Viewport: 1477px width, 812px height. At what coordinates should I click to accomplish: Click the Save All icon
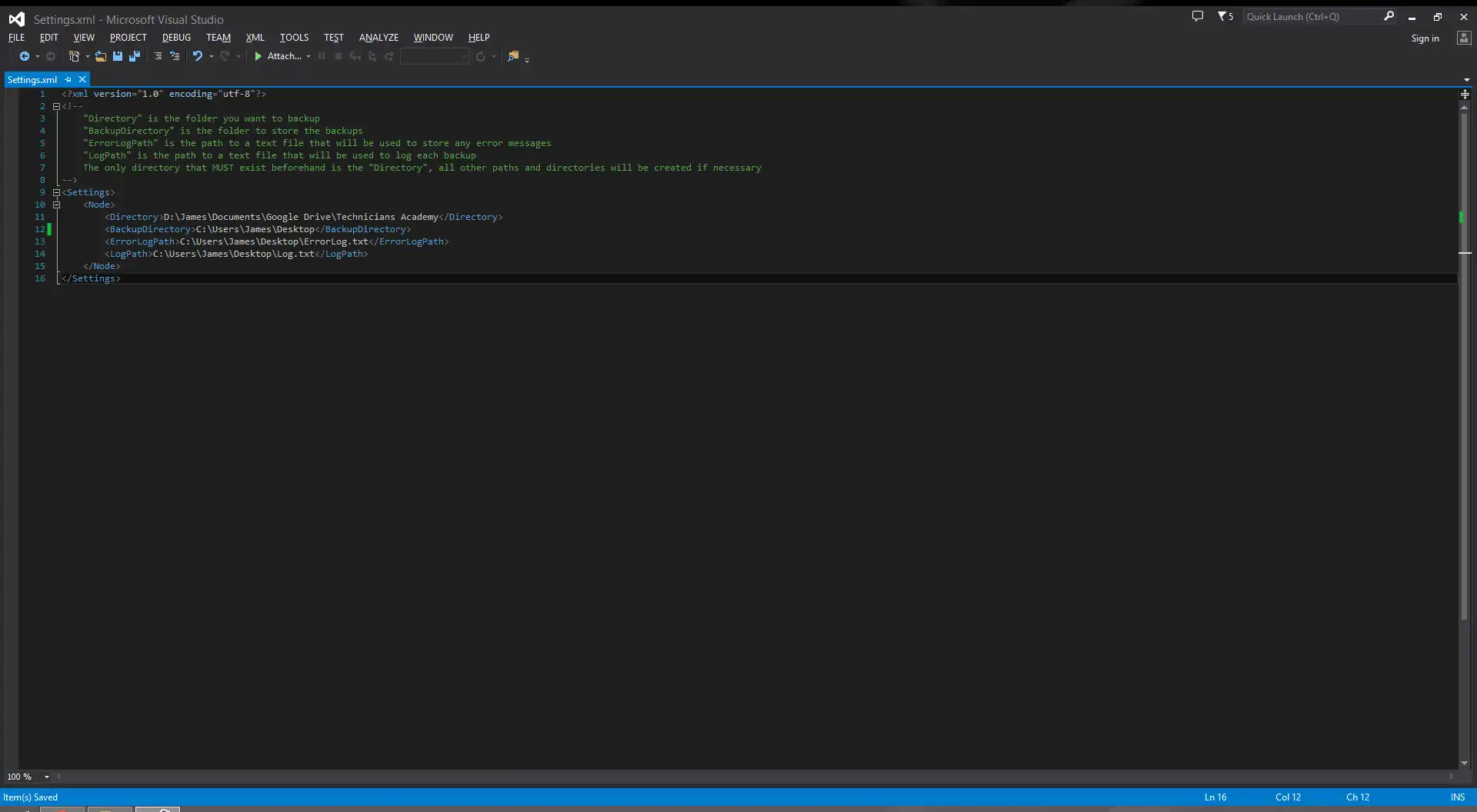(135, 56)
